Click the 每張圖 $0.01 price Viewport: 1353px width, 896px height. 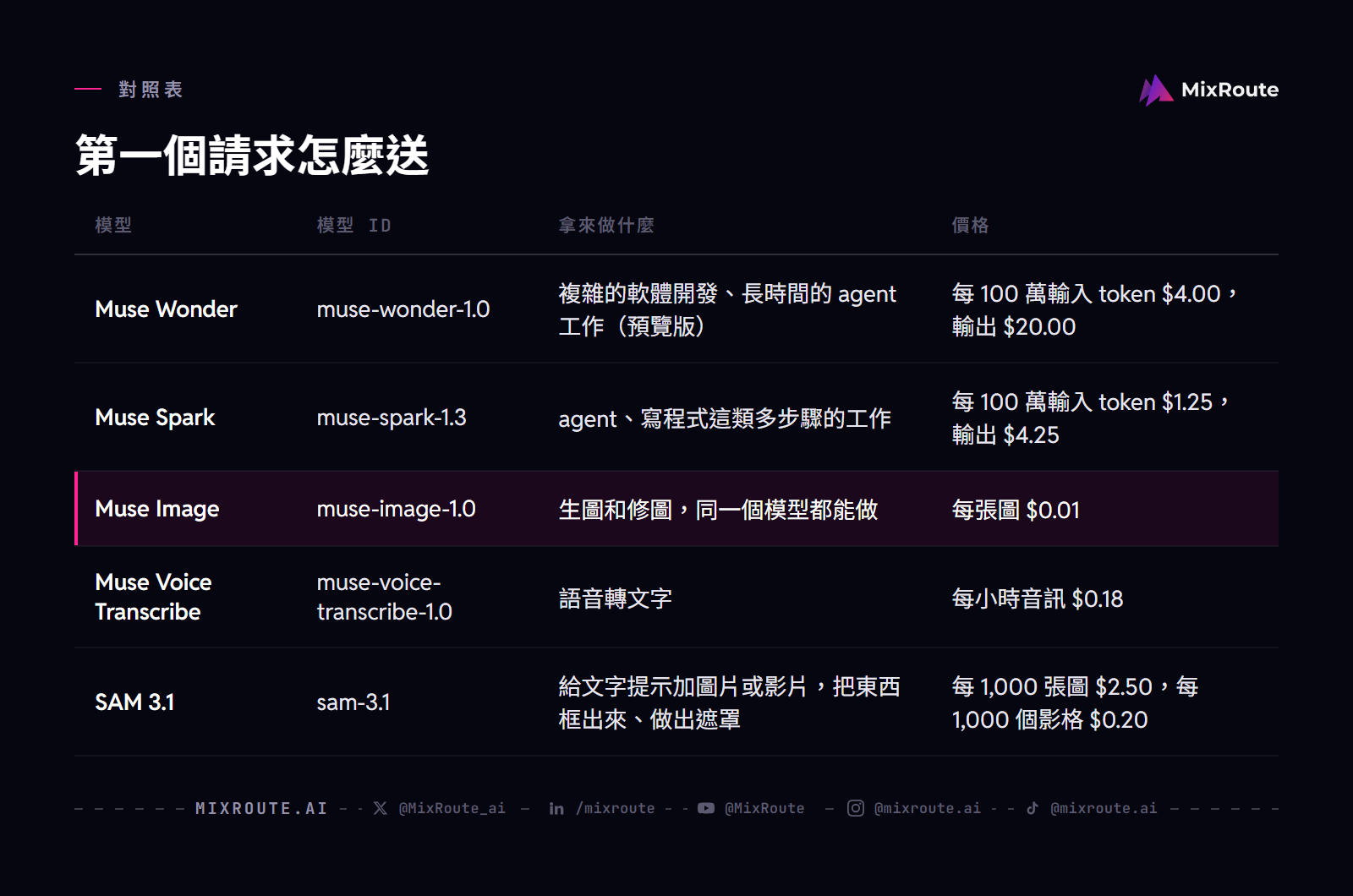point(1016,510)
